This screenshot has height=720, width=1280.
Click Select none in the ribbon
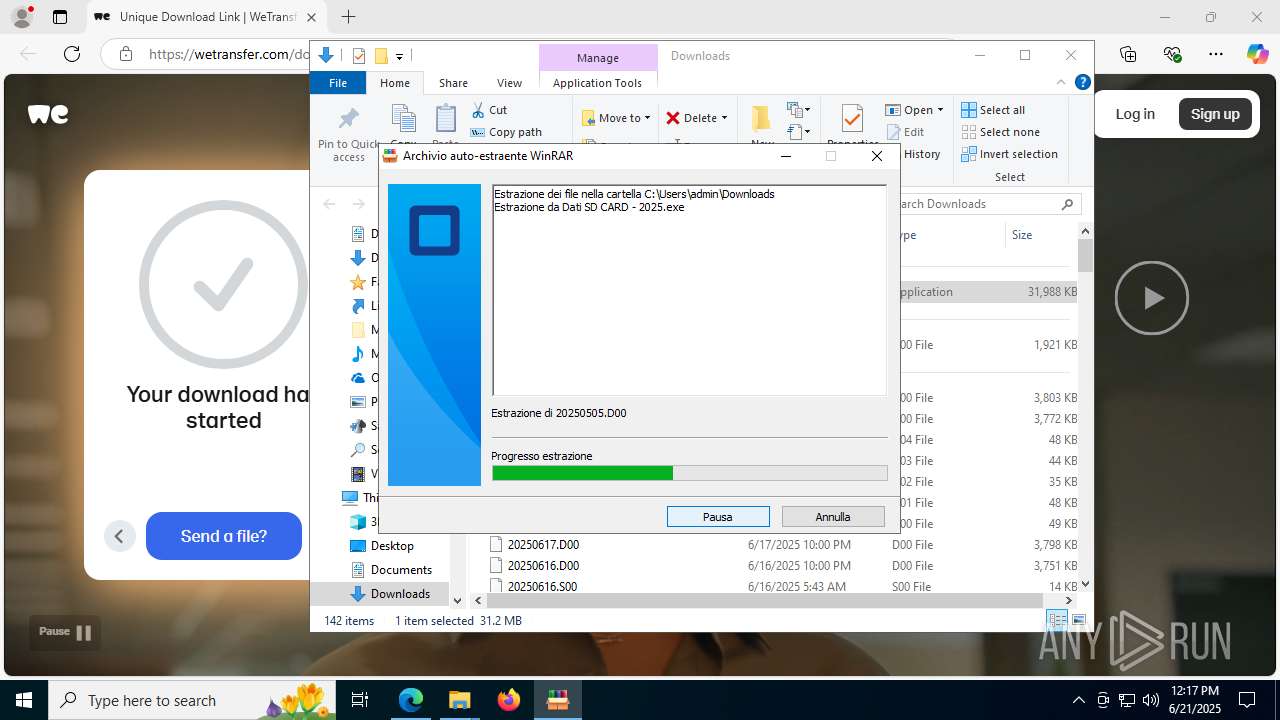(x=1000, y=132)
